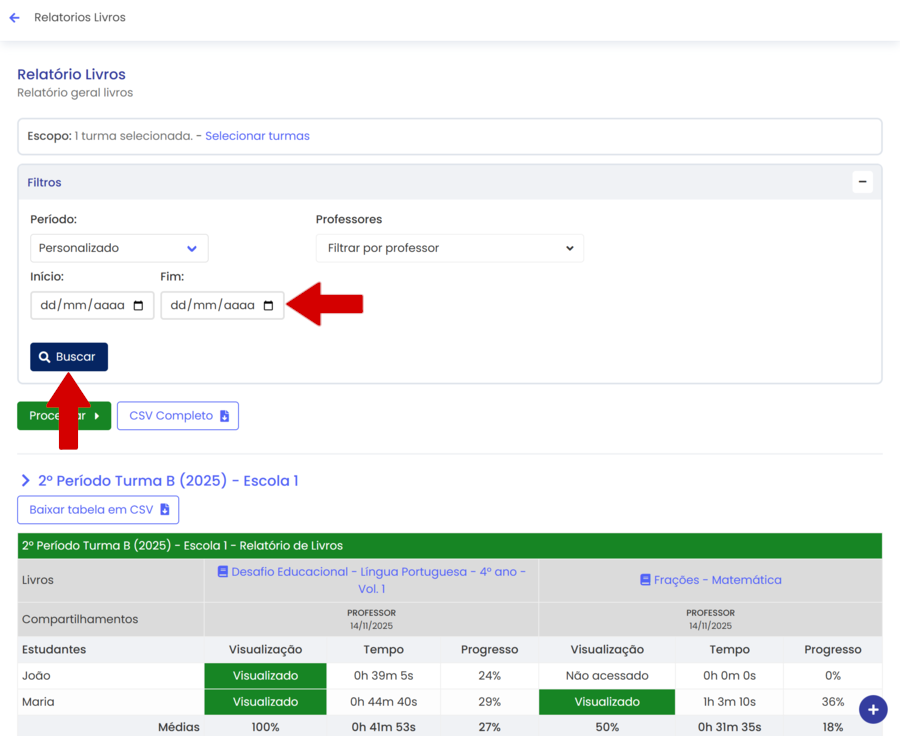
Task: Download the CSV Completo file
Action: pos(178,416)
